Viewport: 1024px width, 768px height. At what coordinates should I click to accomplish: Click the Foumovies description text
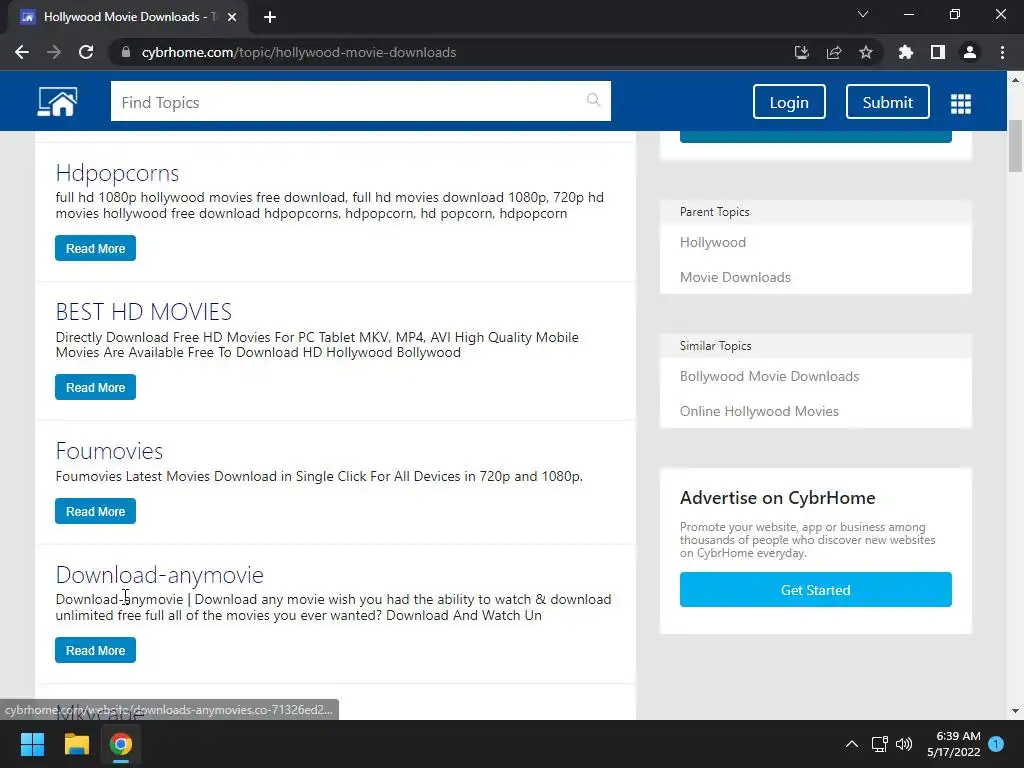[x=319, y=477]
